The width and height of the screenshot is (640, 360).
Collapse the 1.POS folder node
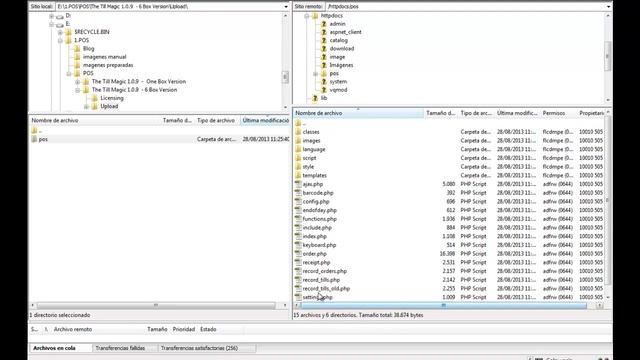click(x=60, y=40)
